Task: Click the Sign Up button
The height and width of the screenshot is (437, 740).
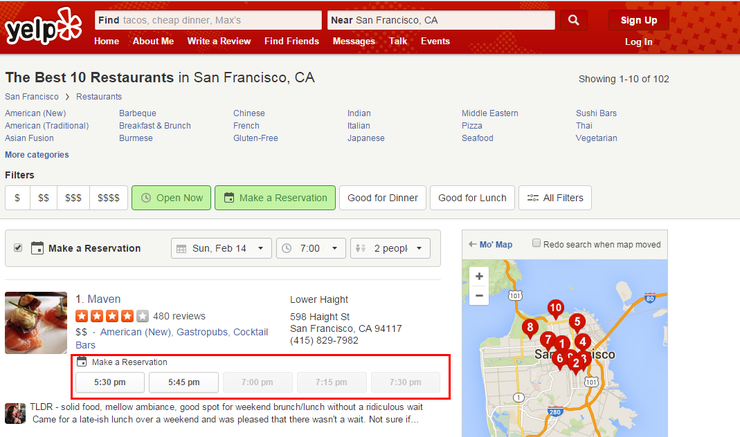Action: point(639,20)
